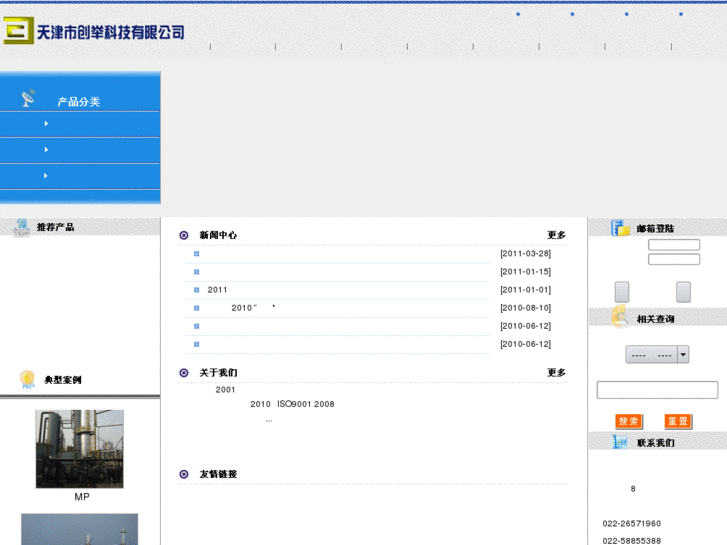Open the 典型案例 section heading
Screen dimensions: 727x545
(x=63, y=380)
